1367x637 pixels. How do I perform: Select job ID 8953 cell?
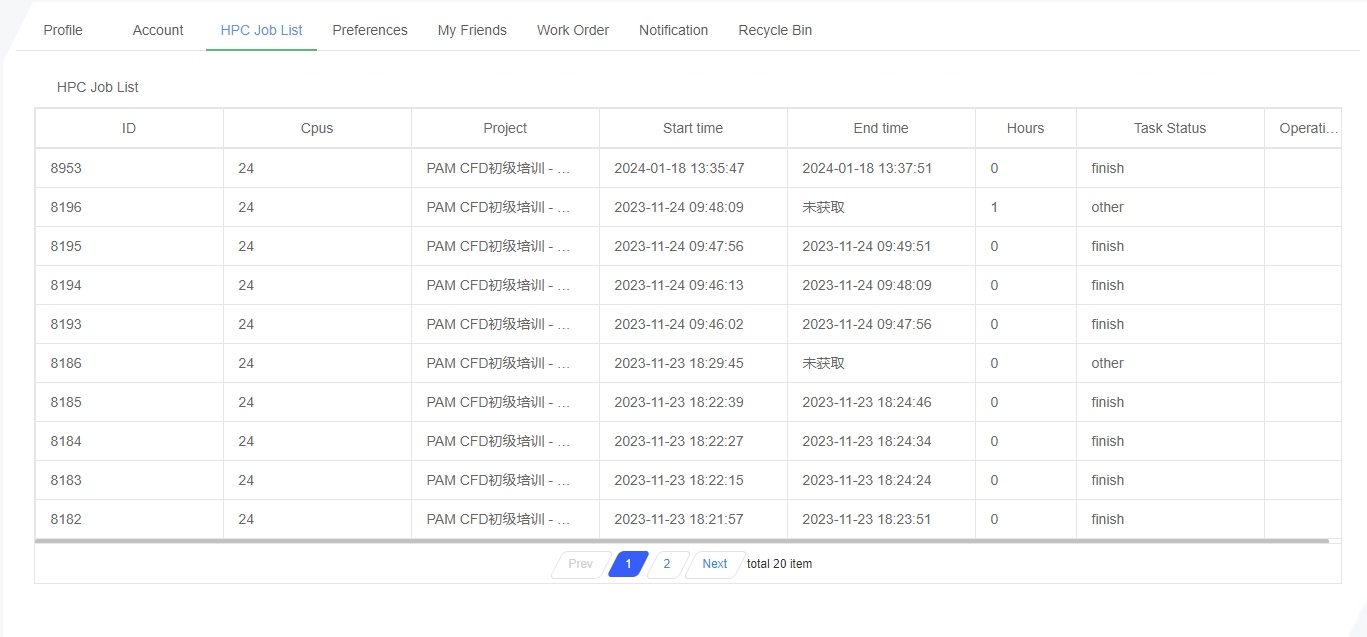129,168
